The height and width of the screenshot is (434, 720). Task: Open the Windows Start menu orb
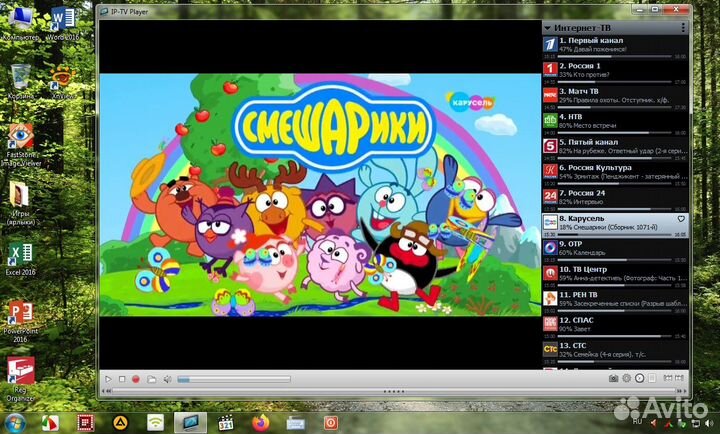15,422
